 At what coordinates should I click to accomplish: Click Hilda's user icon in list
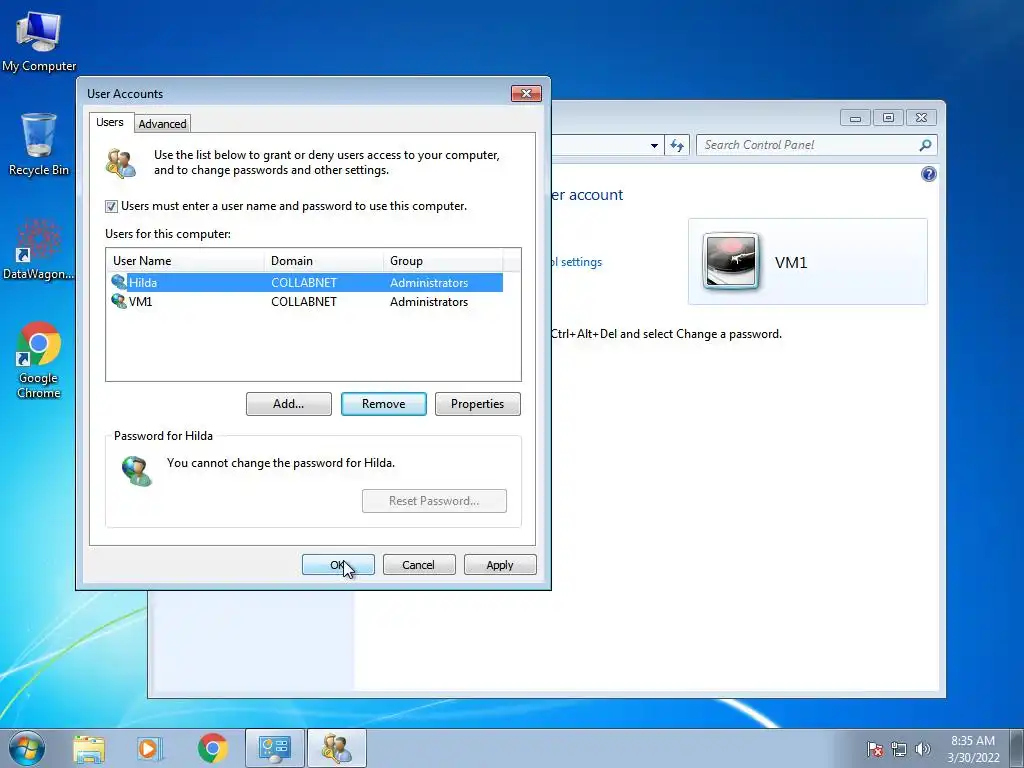tap(119, 282)
